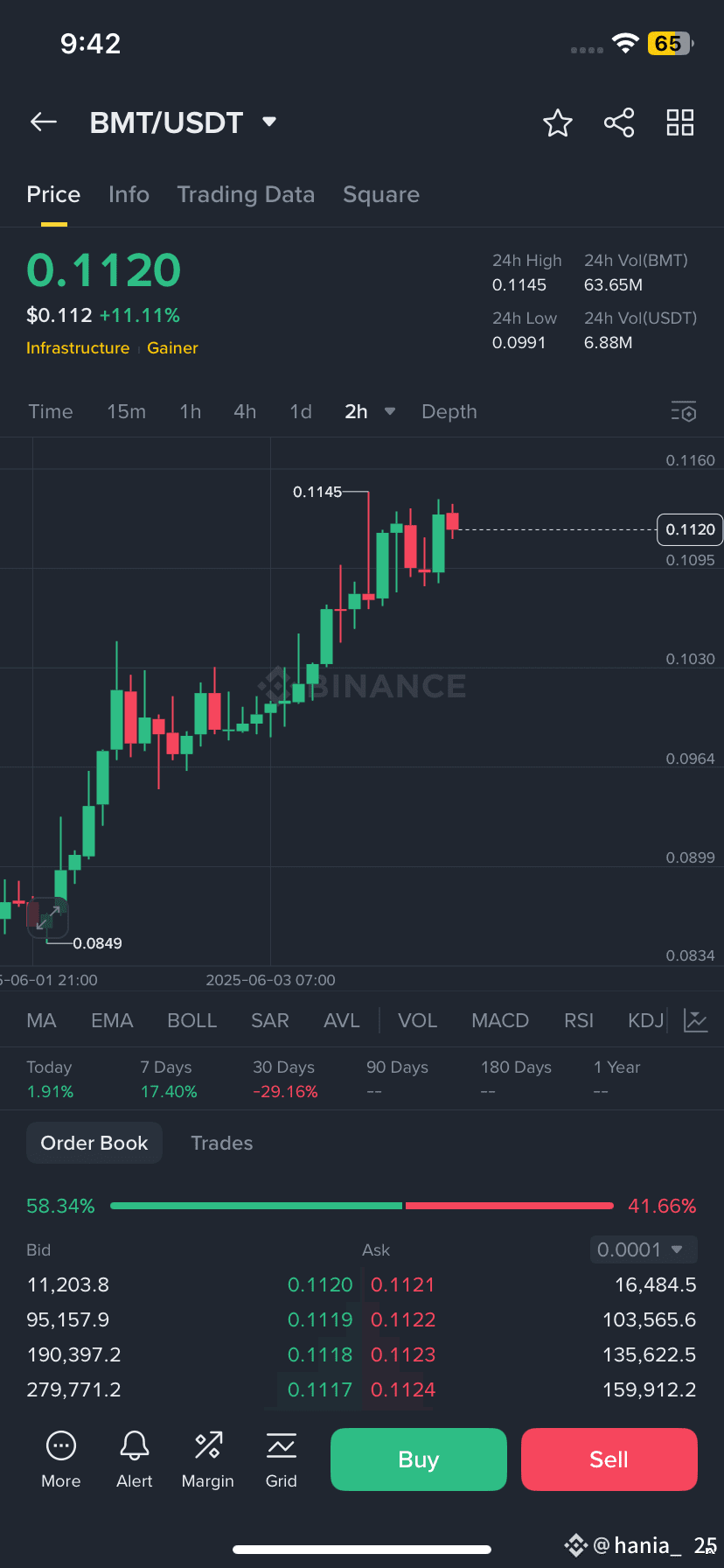Set a price Alert with bell icon
The height and width of the screenshot is (1568, 724).
pos(135,1459)
